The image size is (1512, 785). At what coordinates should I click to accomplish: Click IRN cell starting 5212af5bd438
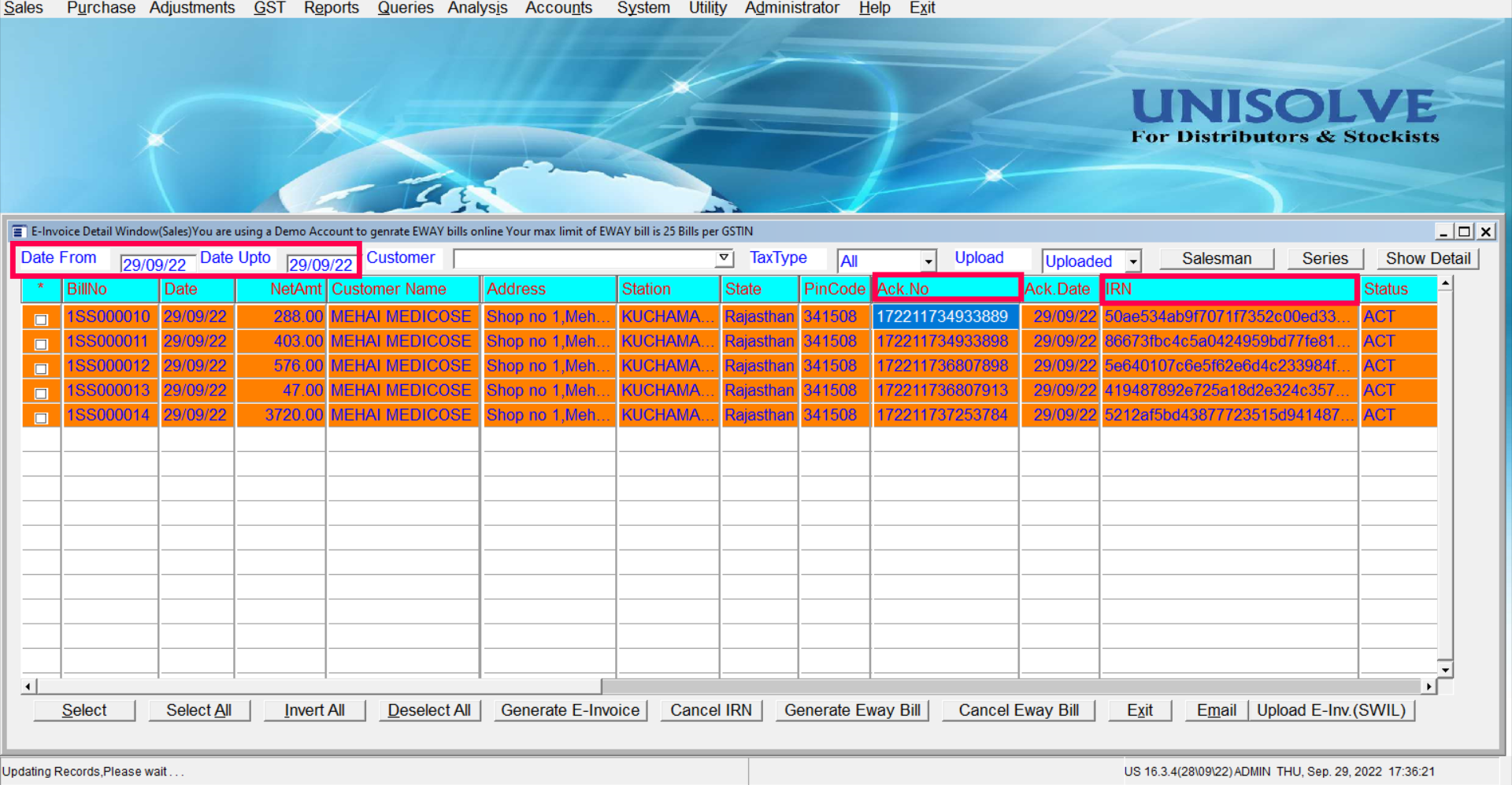pos(1229,415)
